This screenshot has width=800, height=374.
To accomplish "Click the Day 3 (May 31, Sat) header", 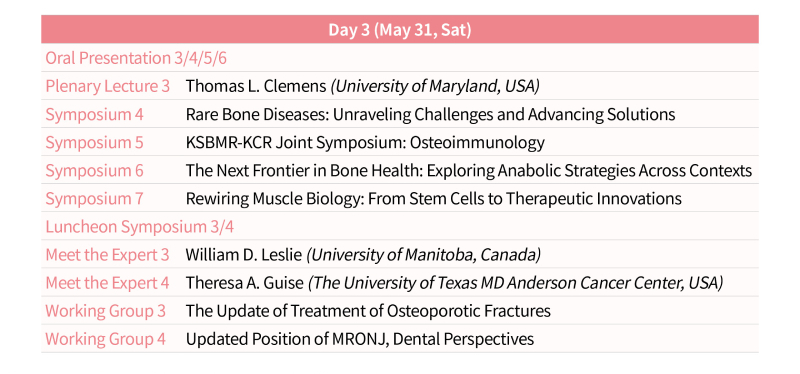I will tap(399, 30).
